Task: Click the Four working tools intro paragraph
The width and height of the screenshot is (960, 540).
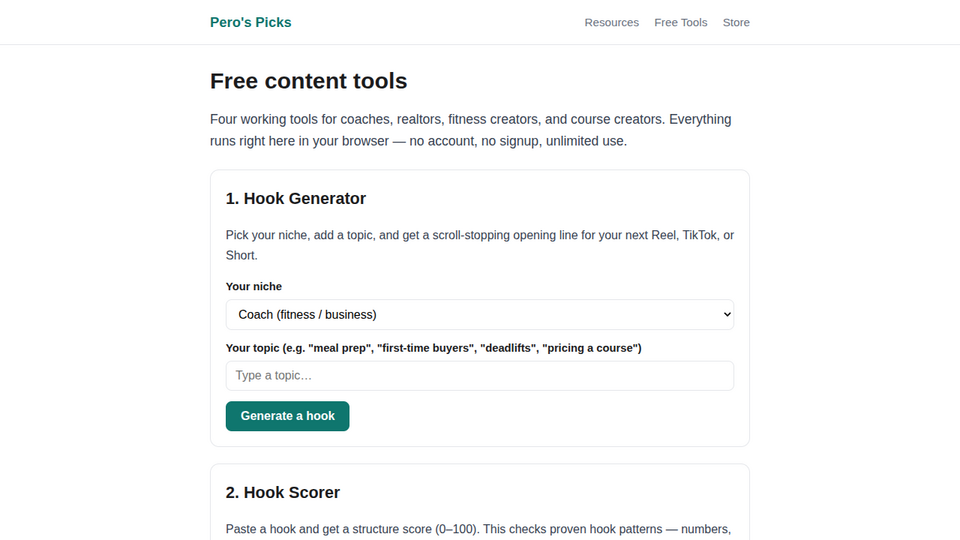Action: pos(470,130)
